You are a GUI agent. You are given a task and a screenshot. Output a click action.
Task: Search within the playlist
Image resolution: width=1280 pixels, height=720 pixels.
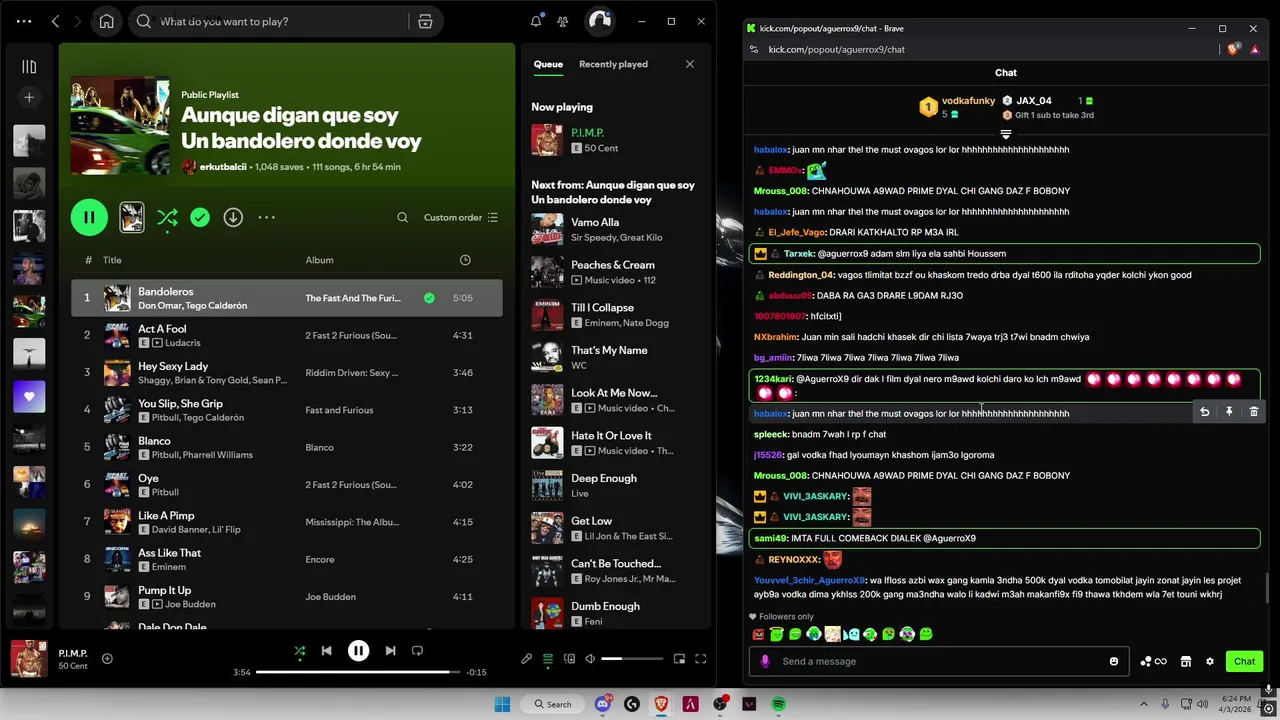(x=402, y=217)
